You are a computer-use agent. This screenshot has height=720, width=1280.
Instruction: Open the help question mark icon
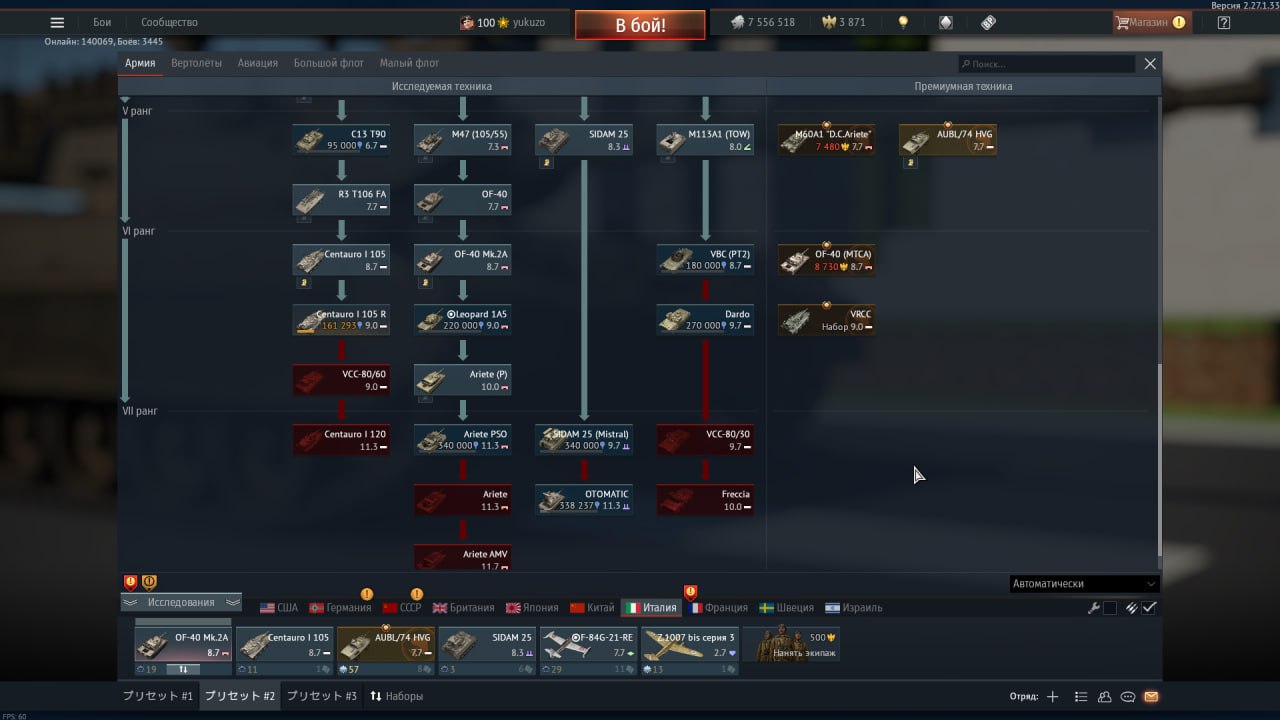coord(1224,22)
